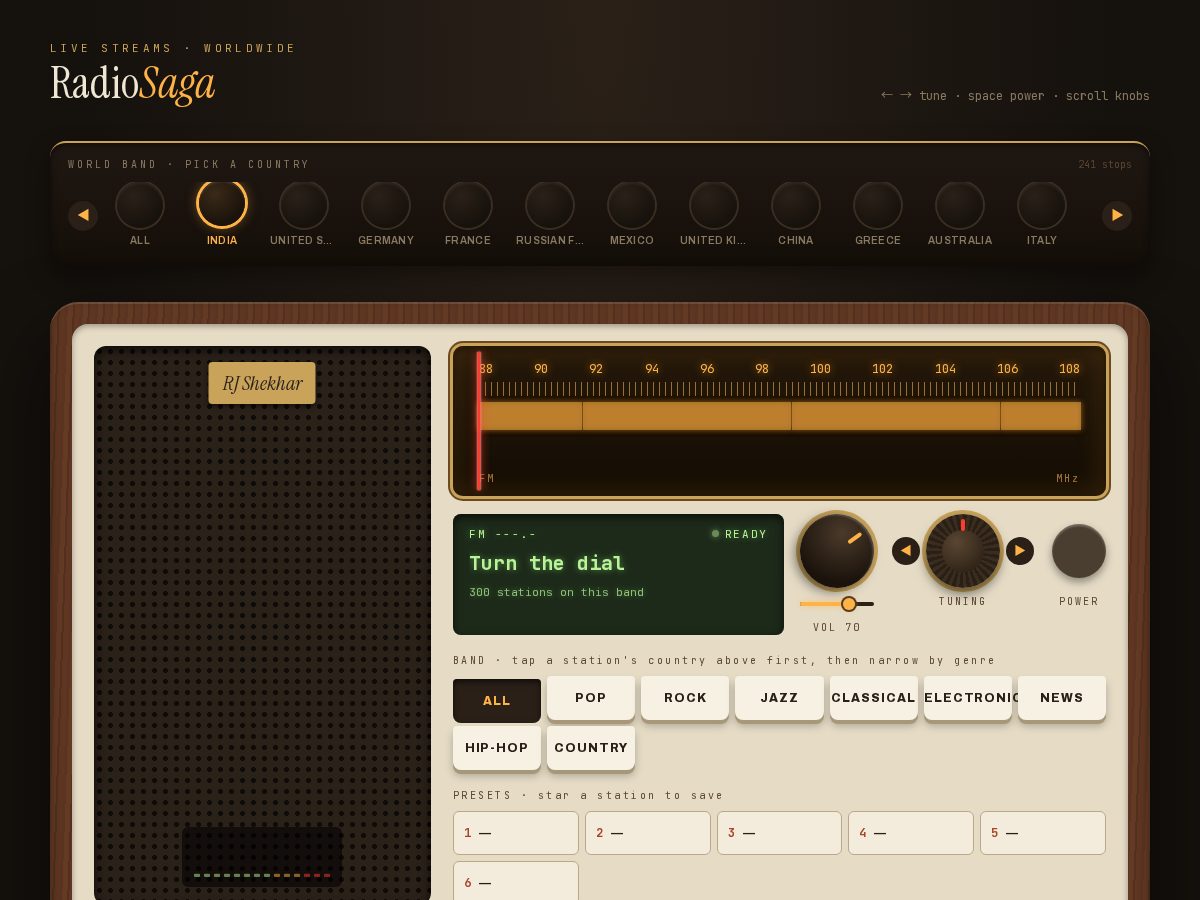Tune down with left tuning arrow
This screenshot has height=900, width=1200.
click(x=906, y=551)
